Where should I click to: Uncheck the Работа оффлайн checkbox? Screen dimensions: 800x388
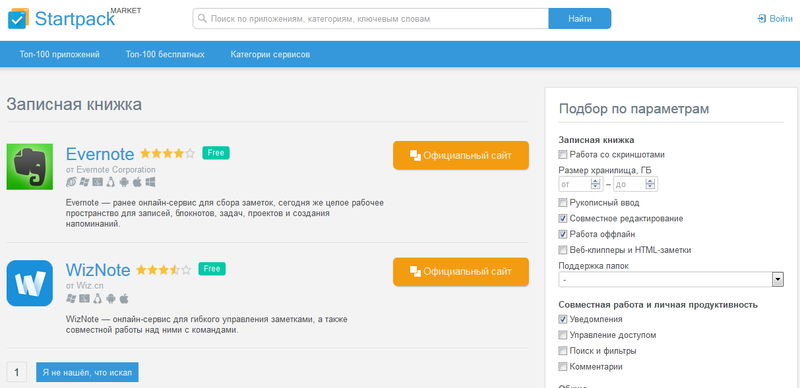pyautogui.click(x=563, y=234)
